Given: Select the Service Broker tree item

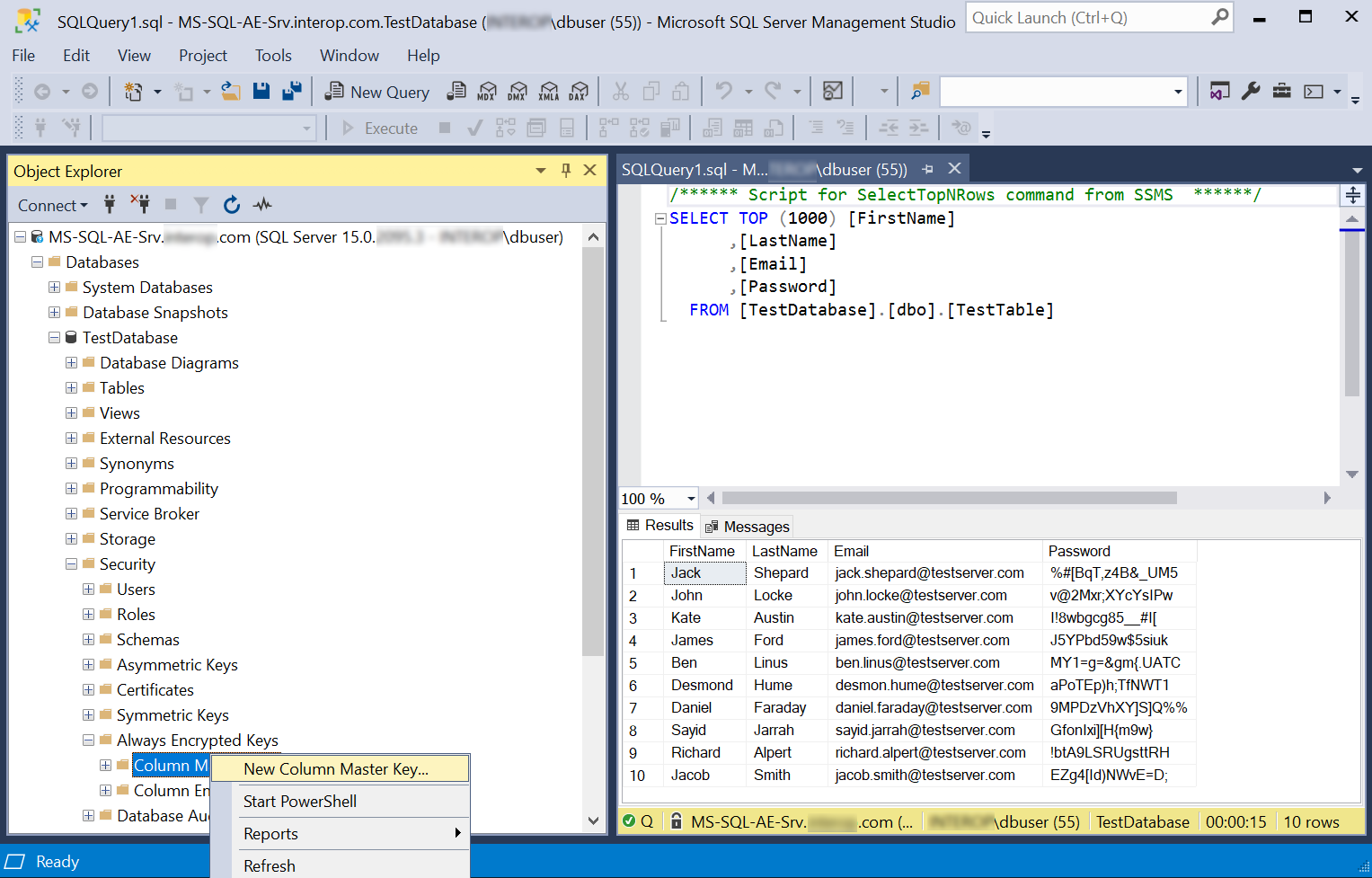Looking at the screenshot, I should point(149,514).
